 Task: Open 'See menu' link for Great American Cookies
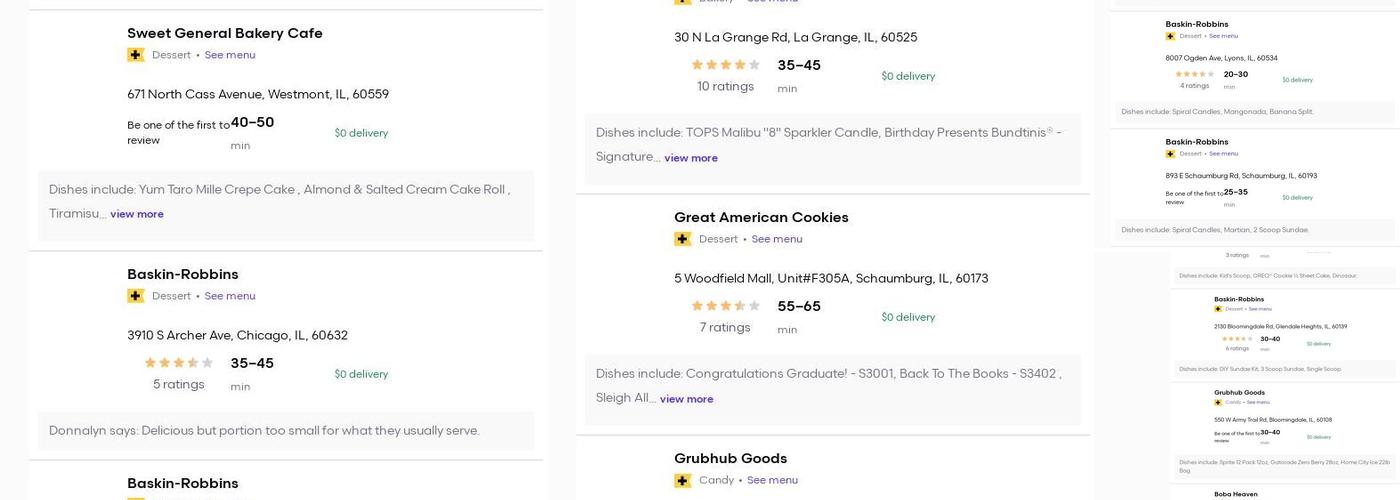[x=777, y=239]
